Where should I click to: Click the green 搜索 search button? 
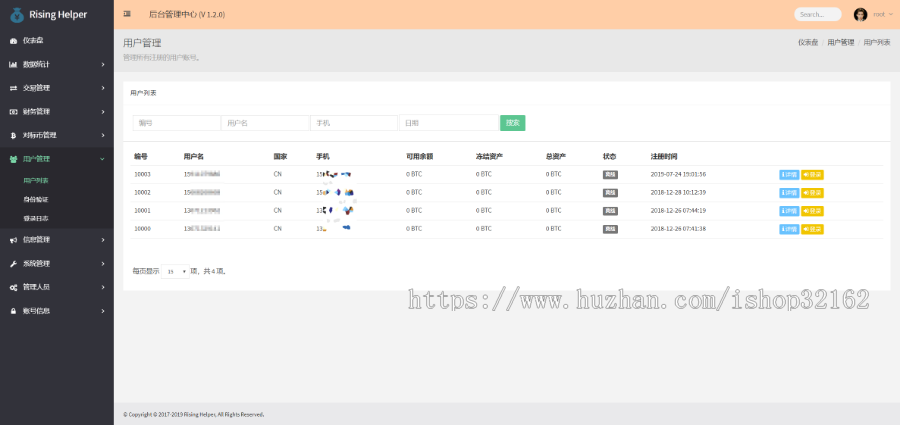513,123
